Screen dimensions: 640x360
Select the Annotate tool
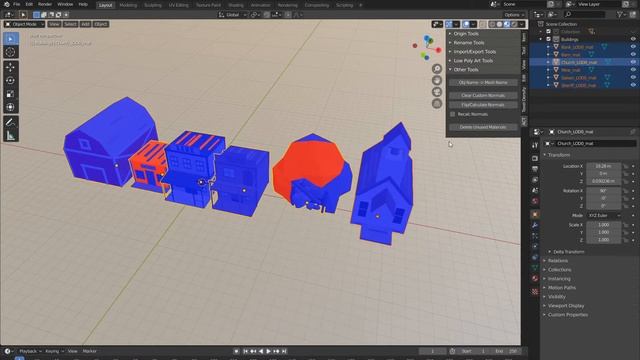pyautogui.click(x=11, y=122)
